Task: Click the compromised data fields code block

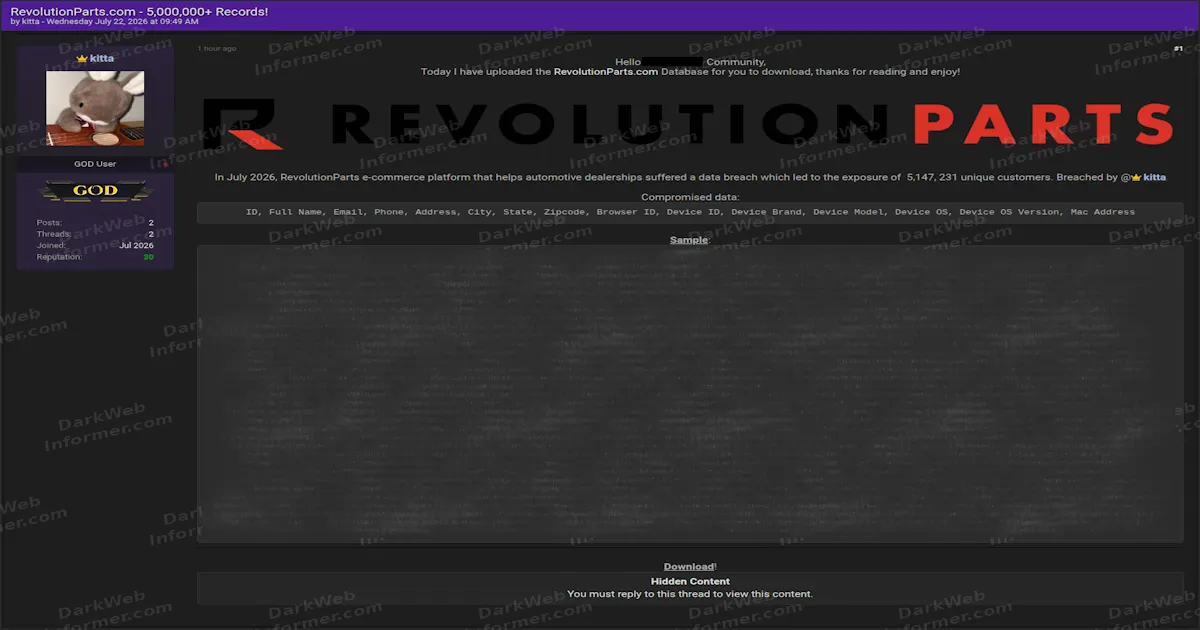Action: point(690,212)
